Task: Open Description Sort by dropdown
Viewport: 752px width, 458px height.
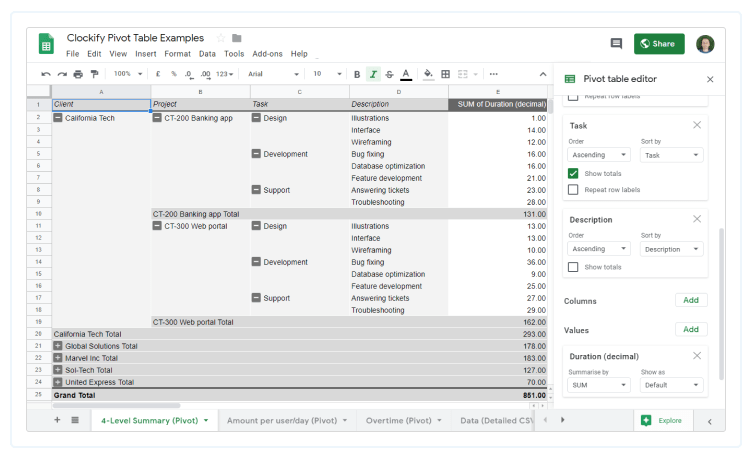Action: pyautogui.click(x=671, y=249)
